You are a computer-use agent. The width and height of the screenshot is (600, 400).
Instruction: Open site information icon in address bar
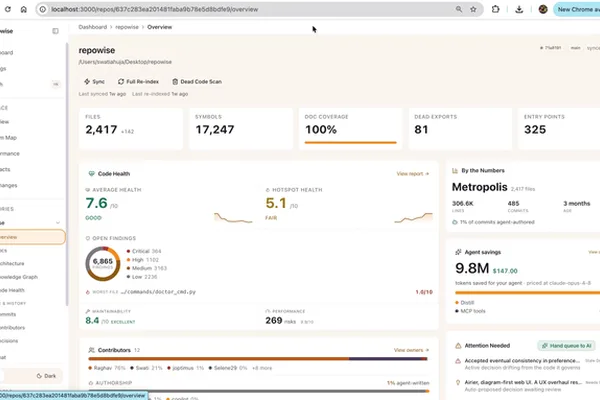[43, 9]
